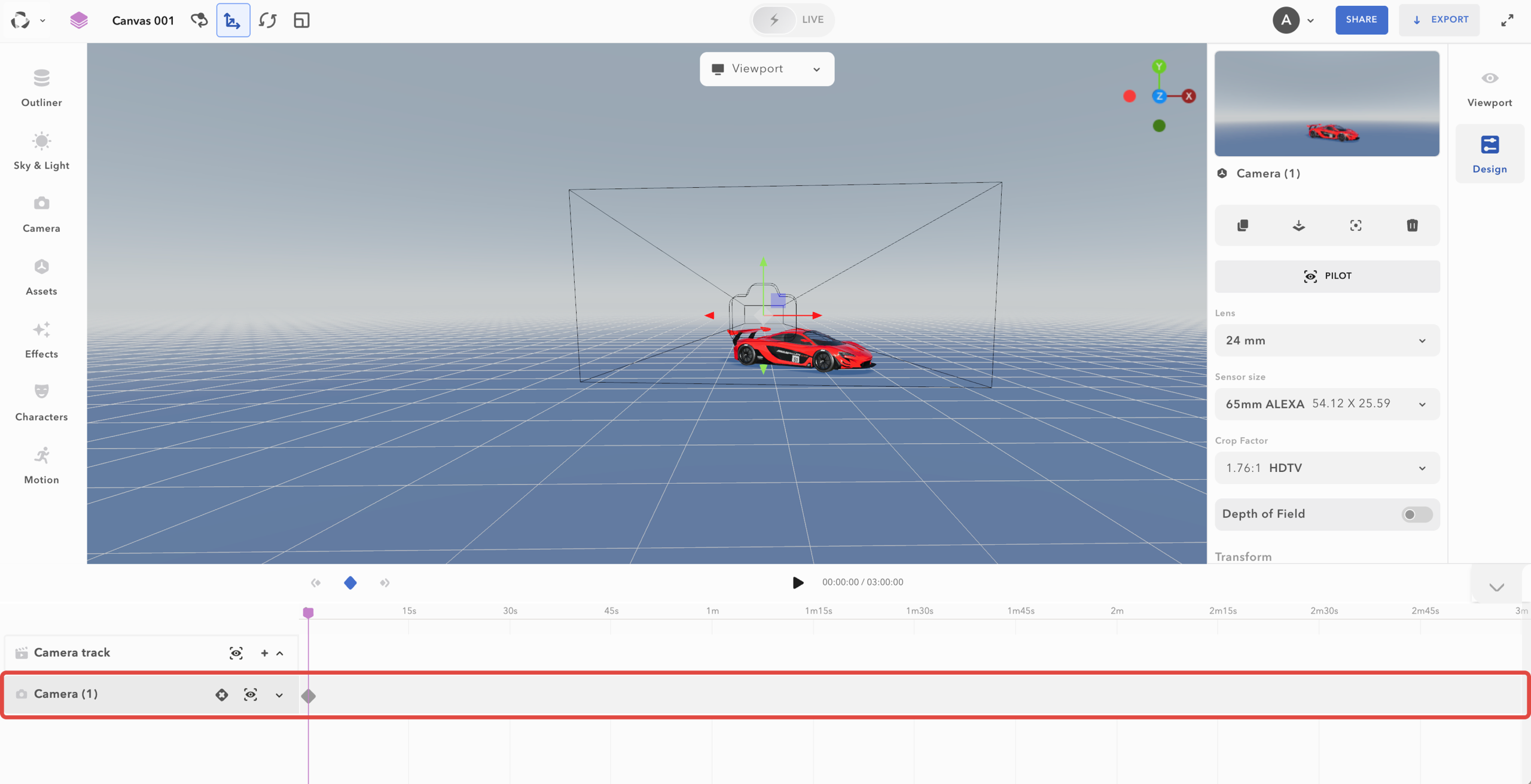Open the Characters panel

click(41, 401)
